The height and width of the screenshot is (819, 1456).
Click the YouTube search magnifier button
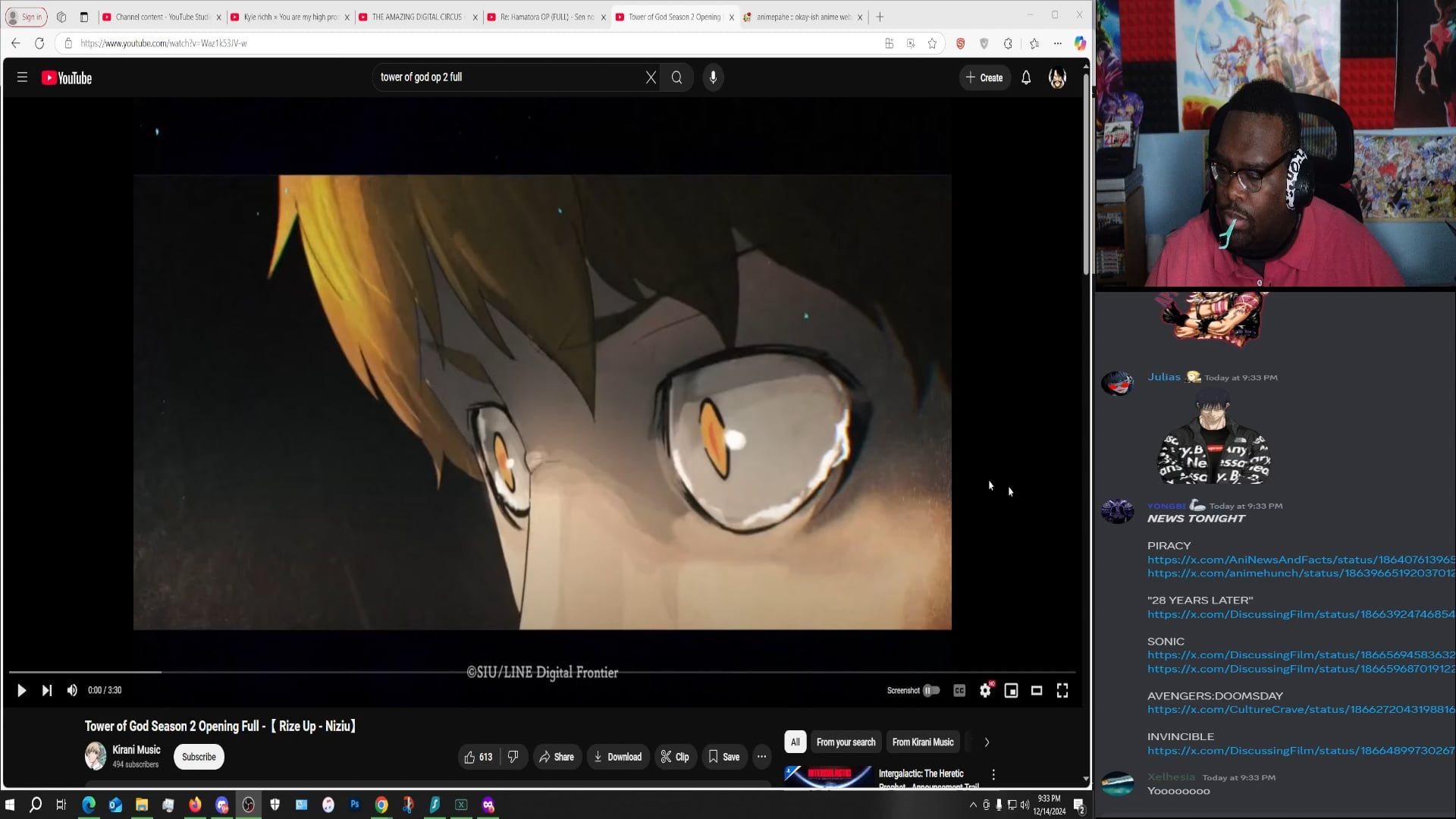676,77
